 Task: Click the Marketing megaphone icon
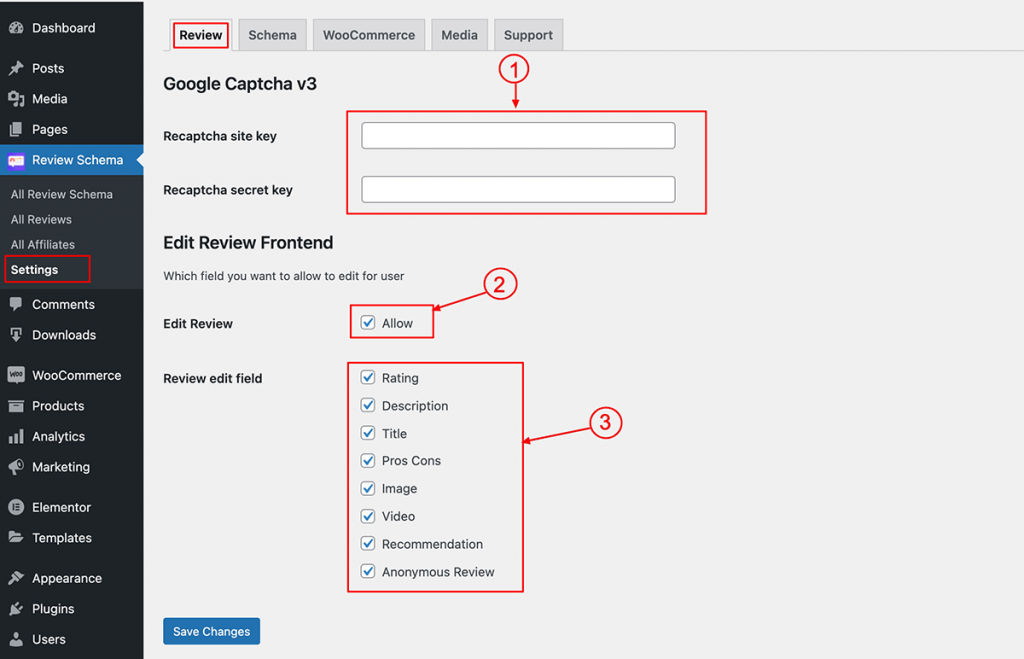(x=16, y=467)
